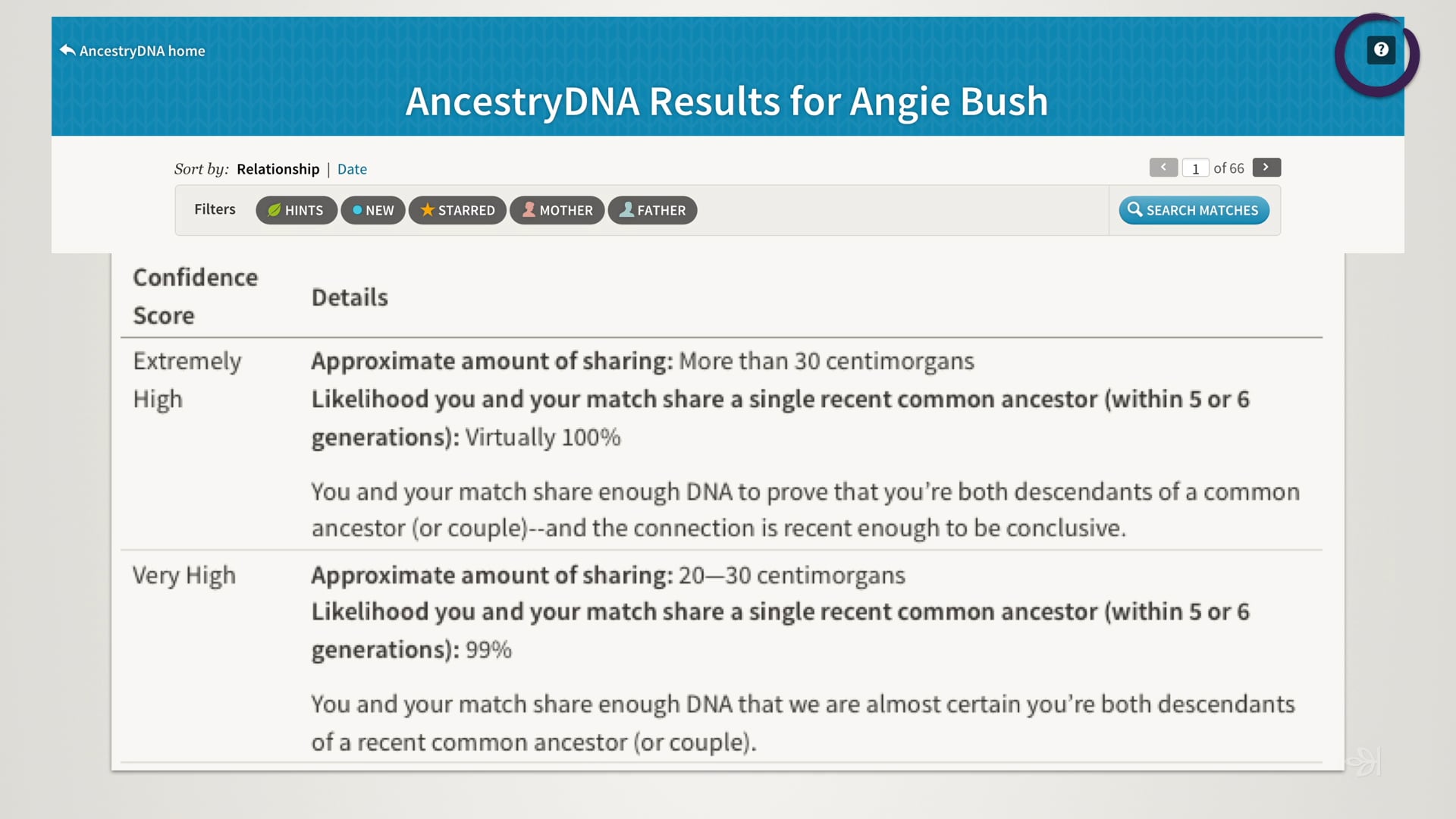Click the back arrow beside AncestryDNA home
The height and width of the screenshot is (819, 1456).
coord(67,49)
